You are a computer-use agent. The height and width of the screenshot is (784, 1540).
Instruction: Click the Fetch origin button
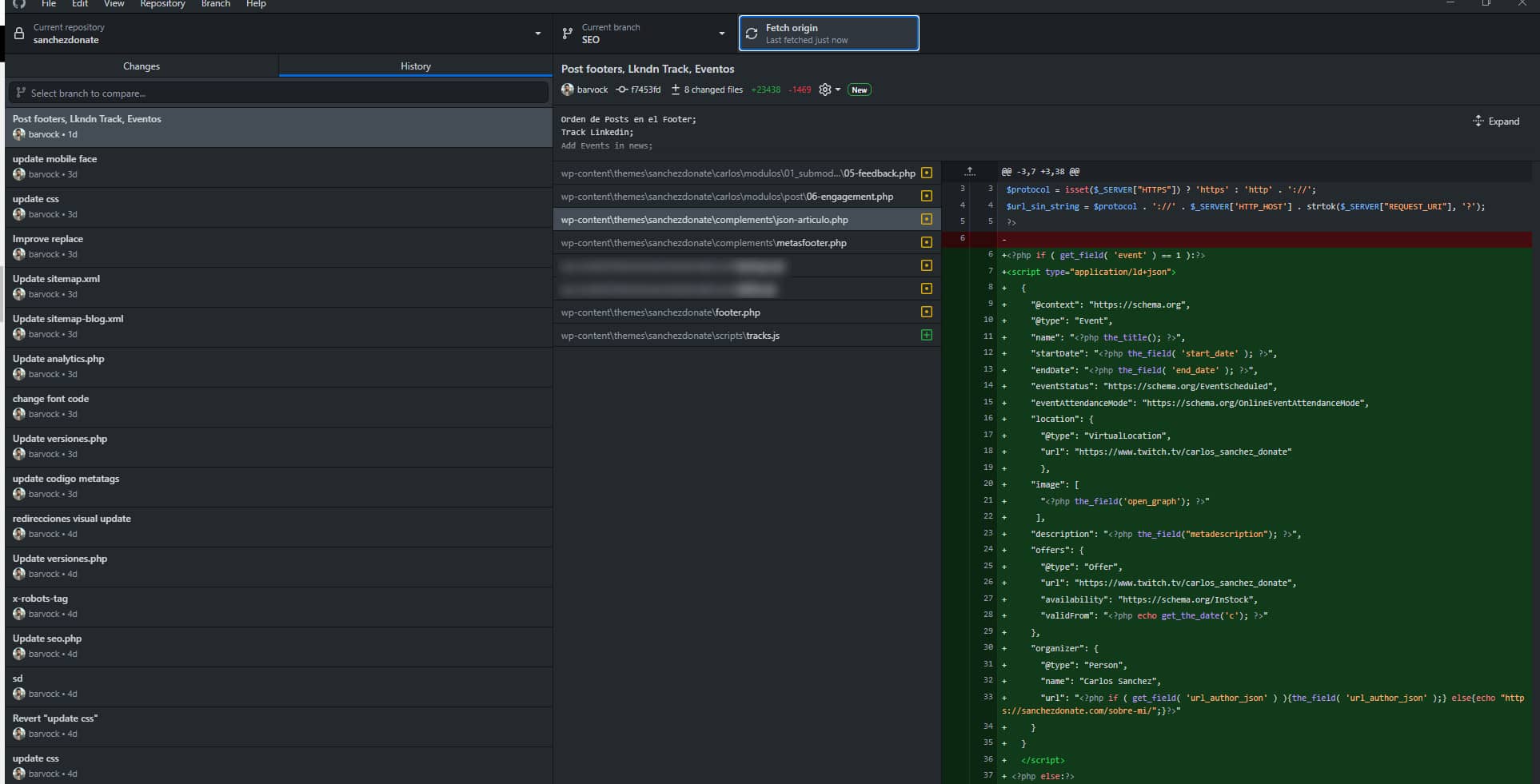(x=828, y=34)
